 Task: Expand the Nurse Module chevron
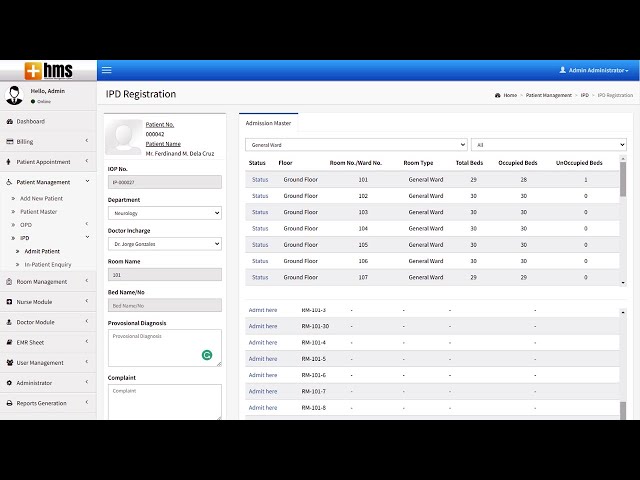click(x=87, y=301)
